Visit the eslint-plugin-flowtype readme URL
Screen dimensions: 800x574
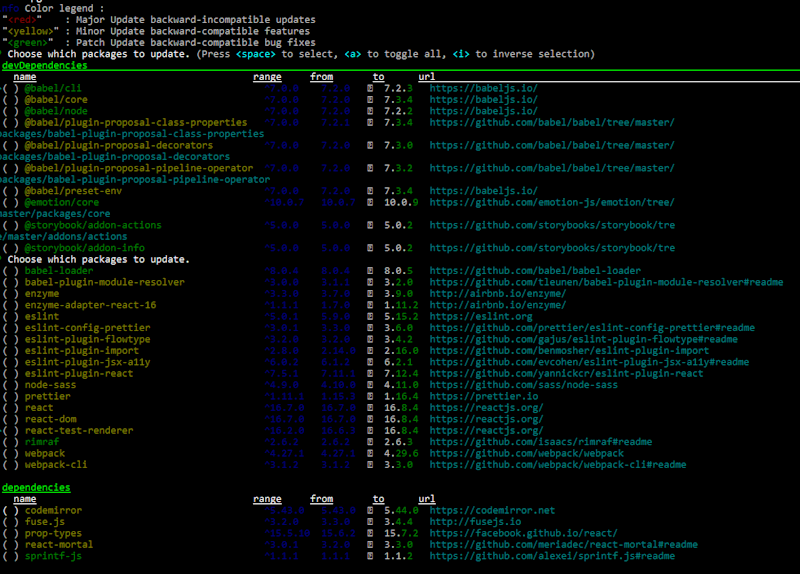[583, 339]
